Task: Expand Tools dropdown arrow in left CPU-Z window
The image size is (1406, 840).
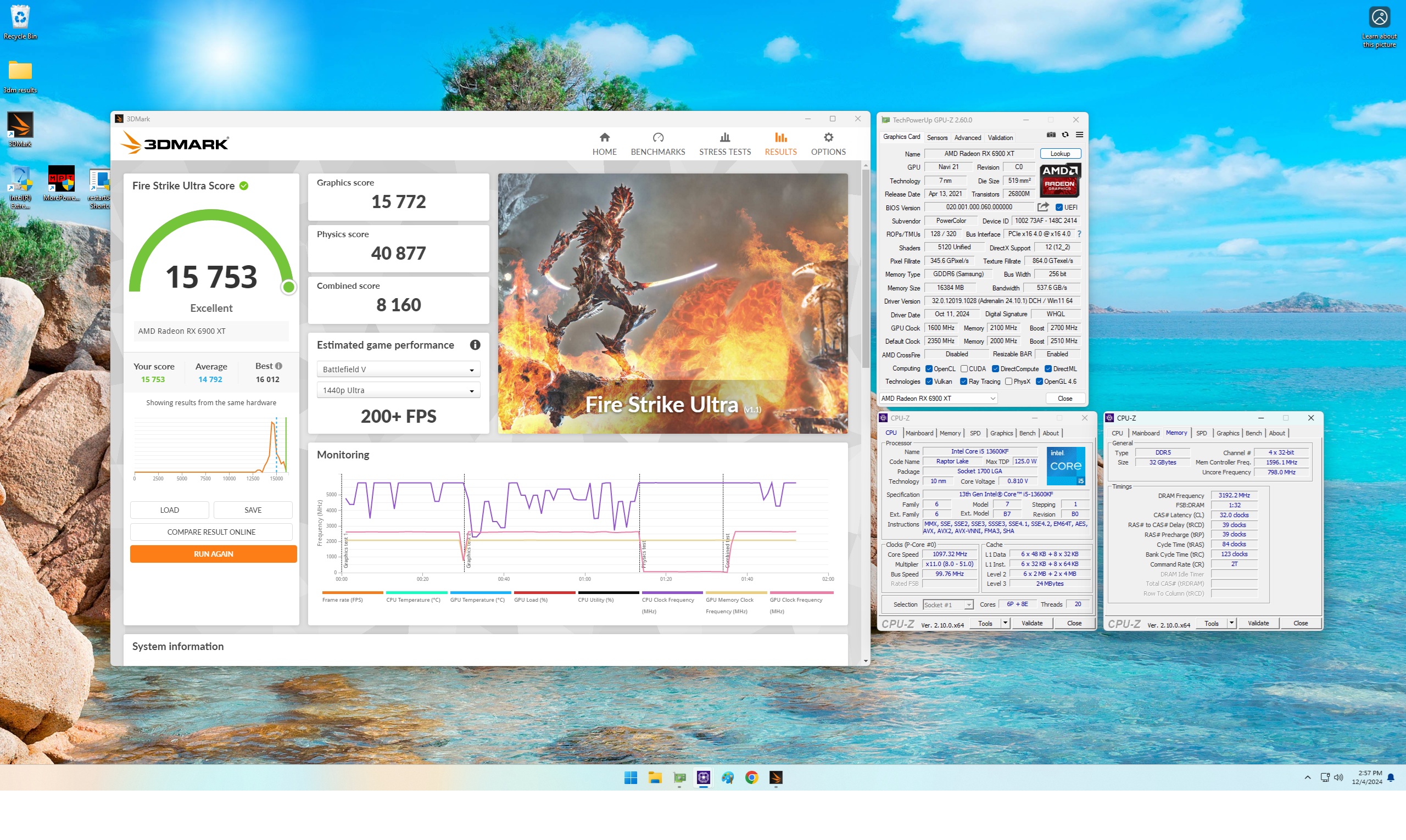Action: pos(1005,623)
